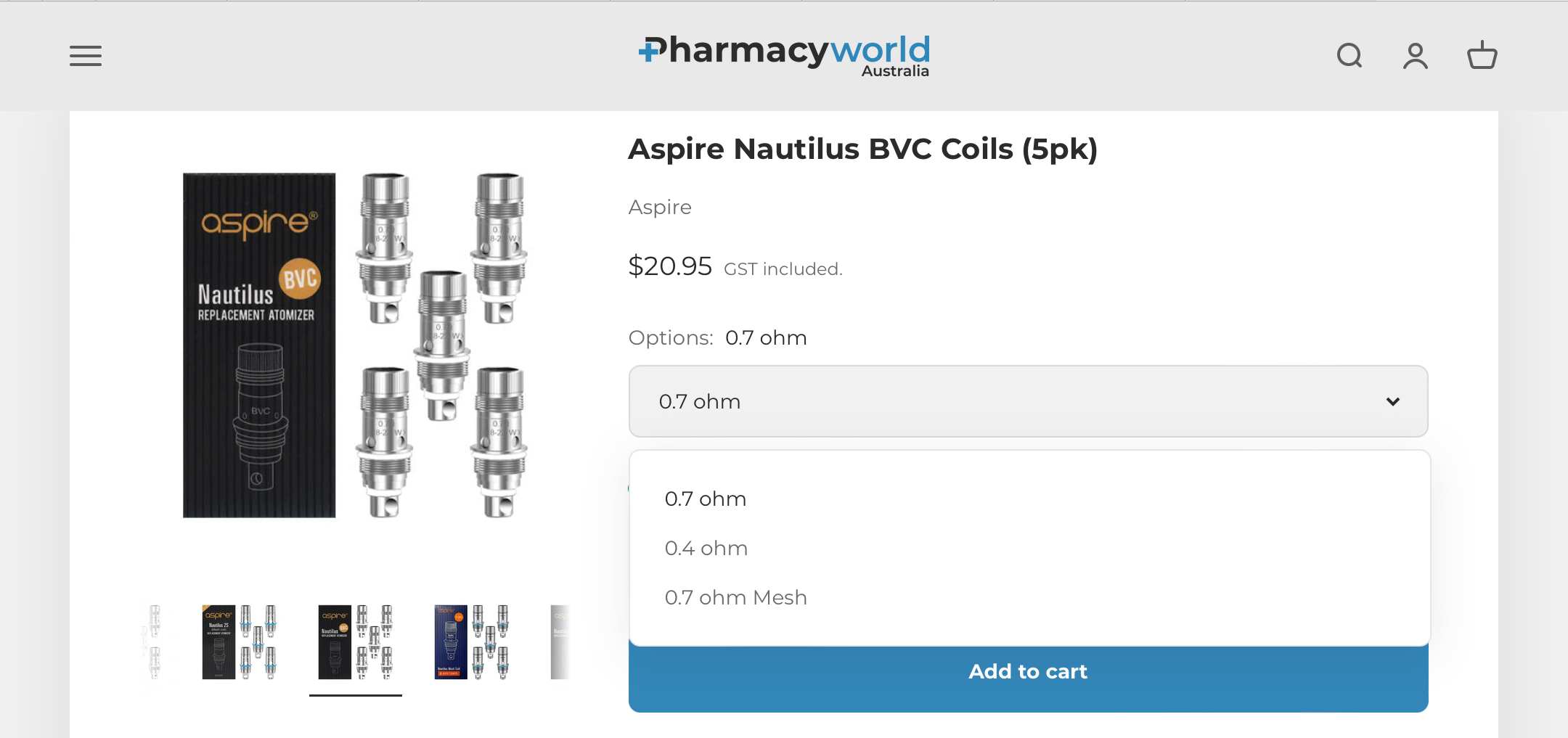Select the 0.4 ohm option
Image resolution: width=1568 pixels, height=738 pixels.
(706, 549)
